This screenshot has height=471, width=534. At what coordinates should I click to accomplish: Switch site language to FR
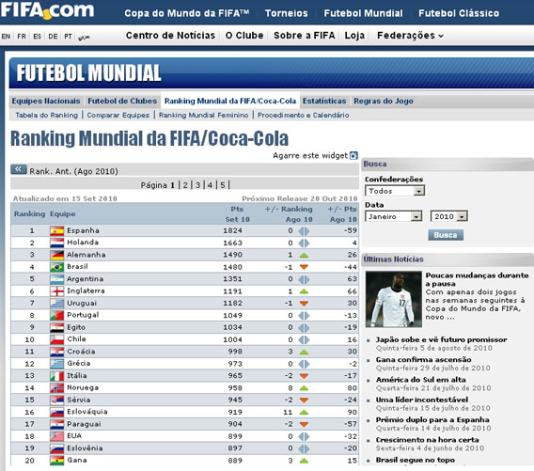(21, 36)
